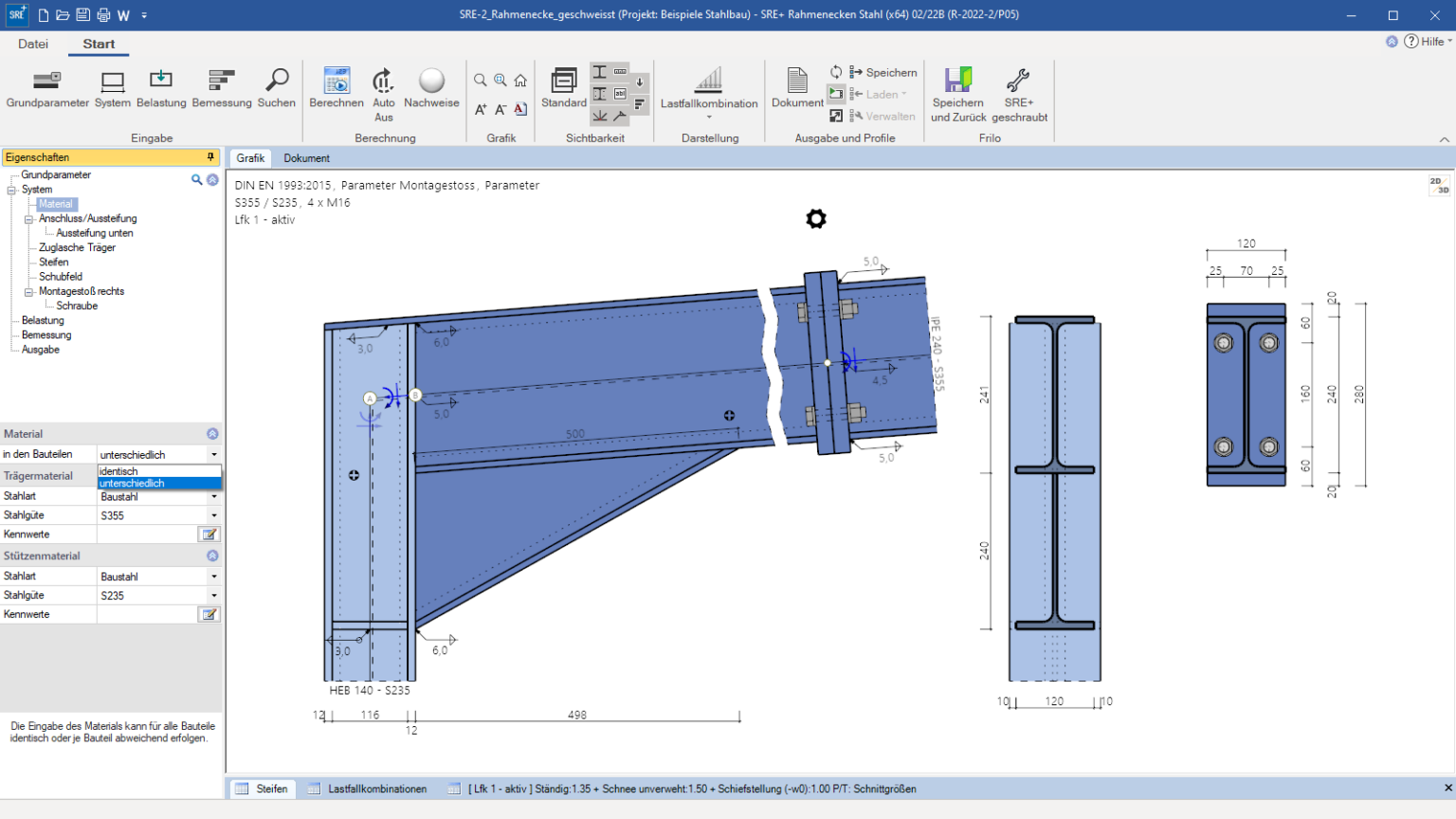
Task: Select Schubfeld in the properties tree
Action: point(61,277)
